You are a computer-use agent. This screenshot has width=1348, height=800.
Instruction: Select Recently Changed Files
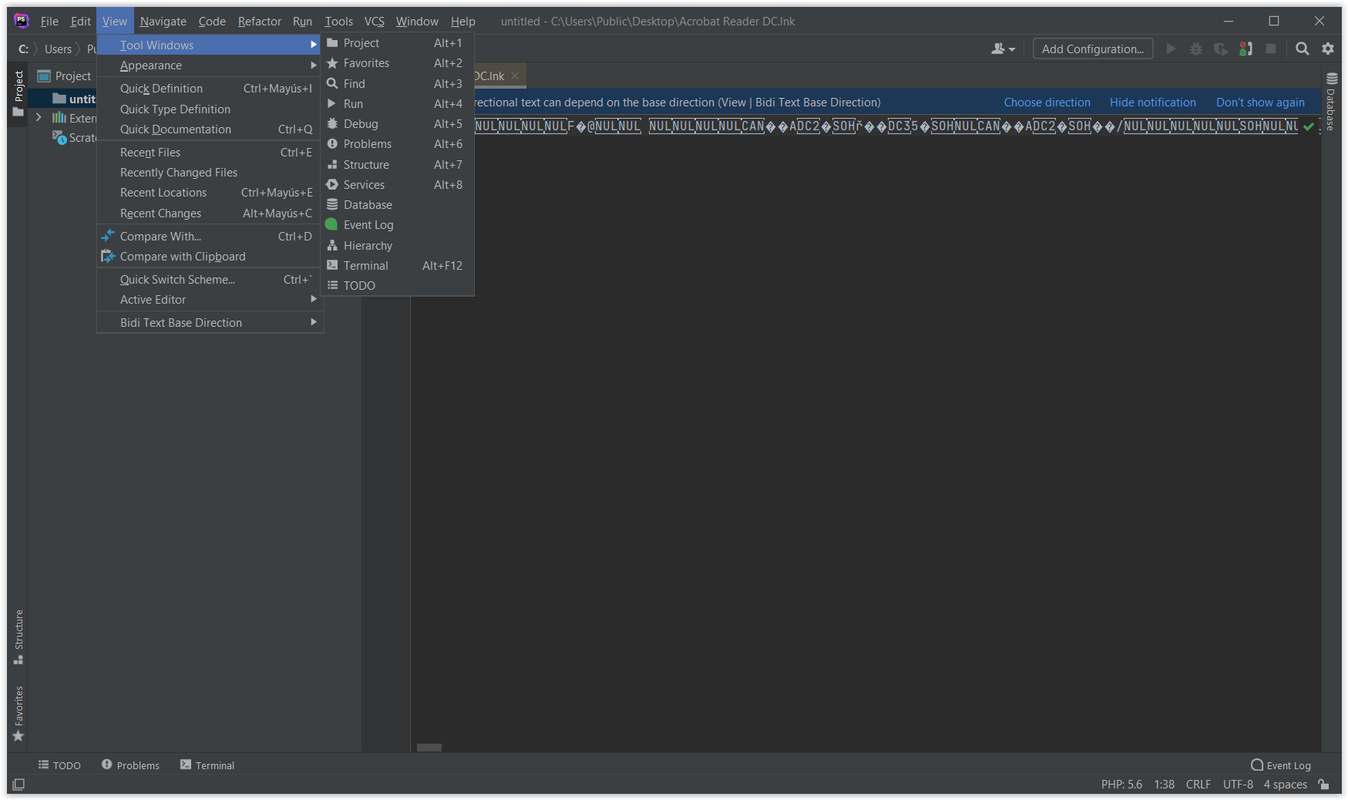pyautogui.click(x=210, y=173)
